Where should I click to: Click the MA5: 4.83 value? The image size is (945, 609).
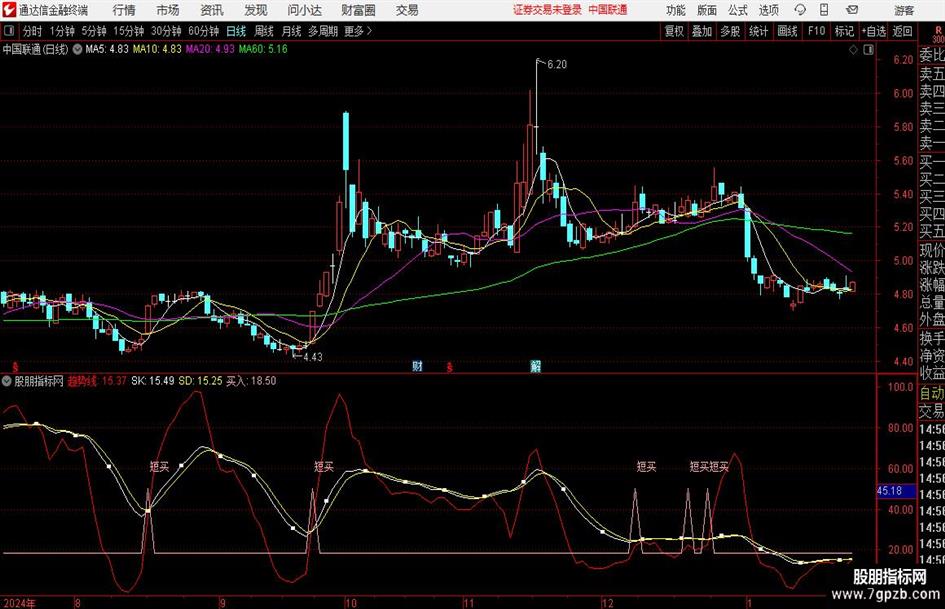pos(107,49)
